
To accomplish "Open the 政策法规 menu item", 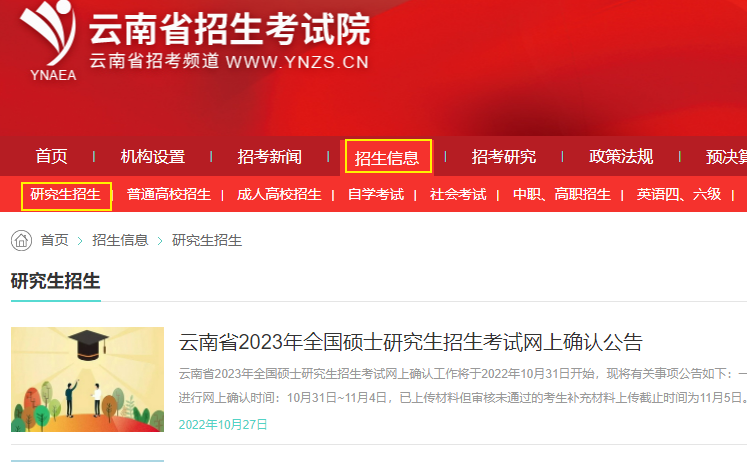I will 621,156.
